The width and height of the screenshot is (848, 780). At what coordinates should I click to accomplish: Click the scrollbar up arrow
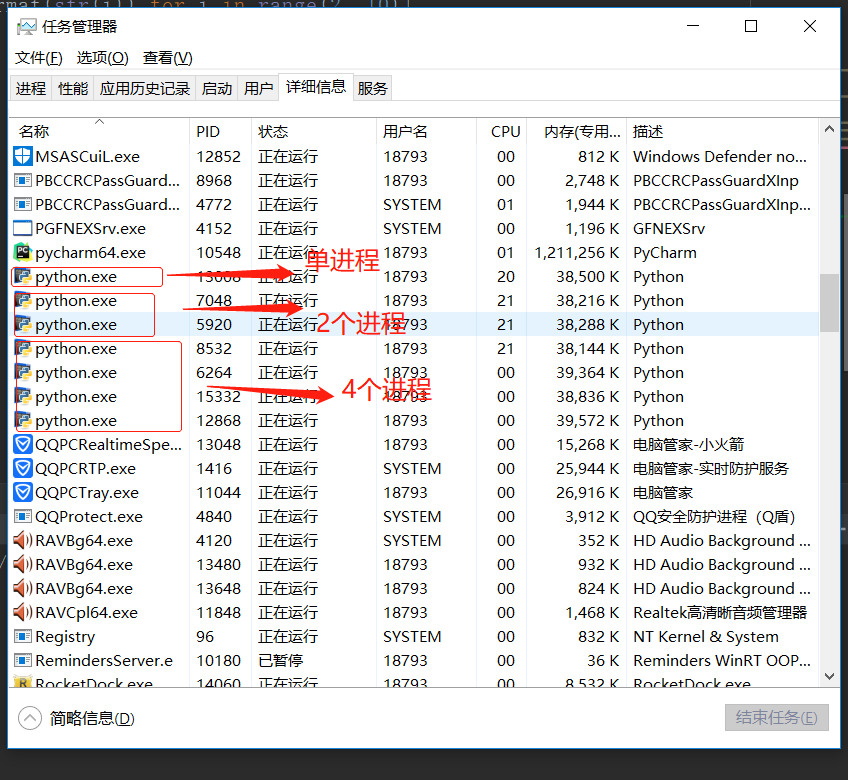(829, 129)
